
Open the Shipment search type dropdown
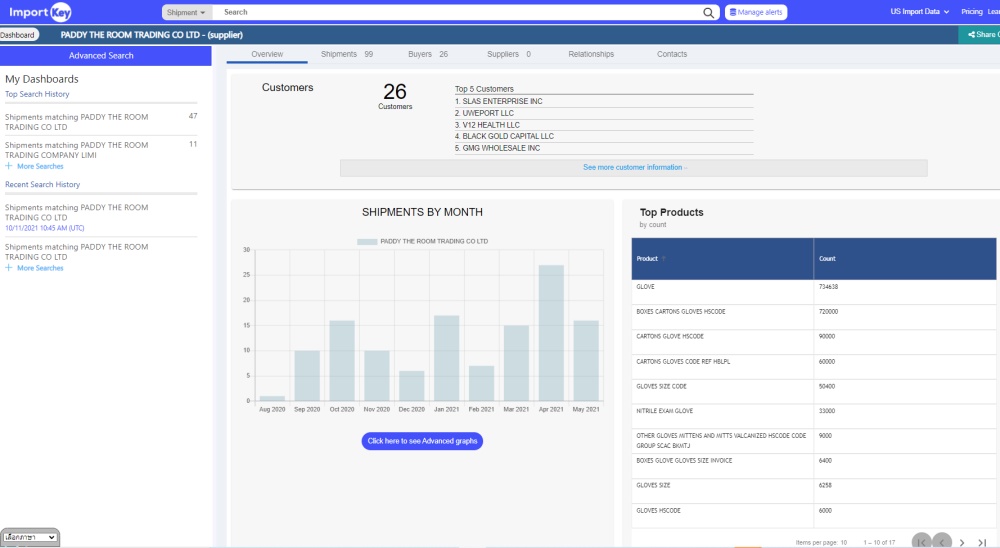(187, 12)
